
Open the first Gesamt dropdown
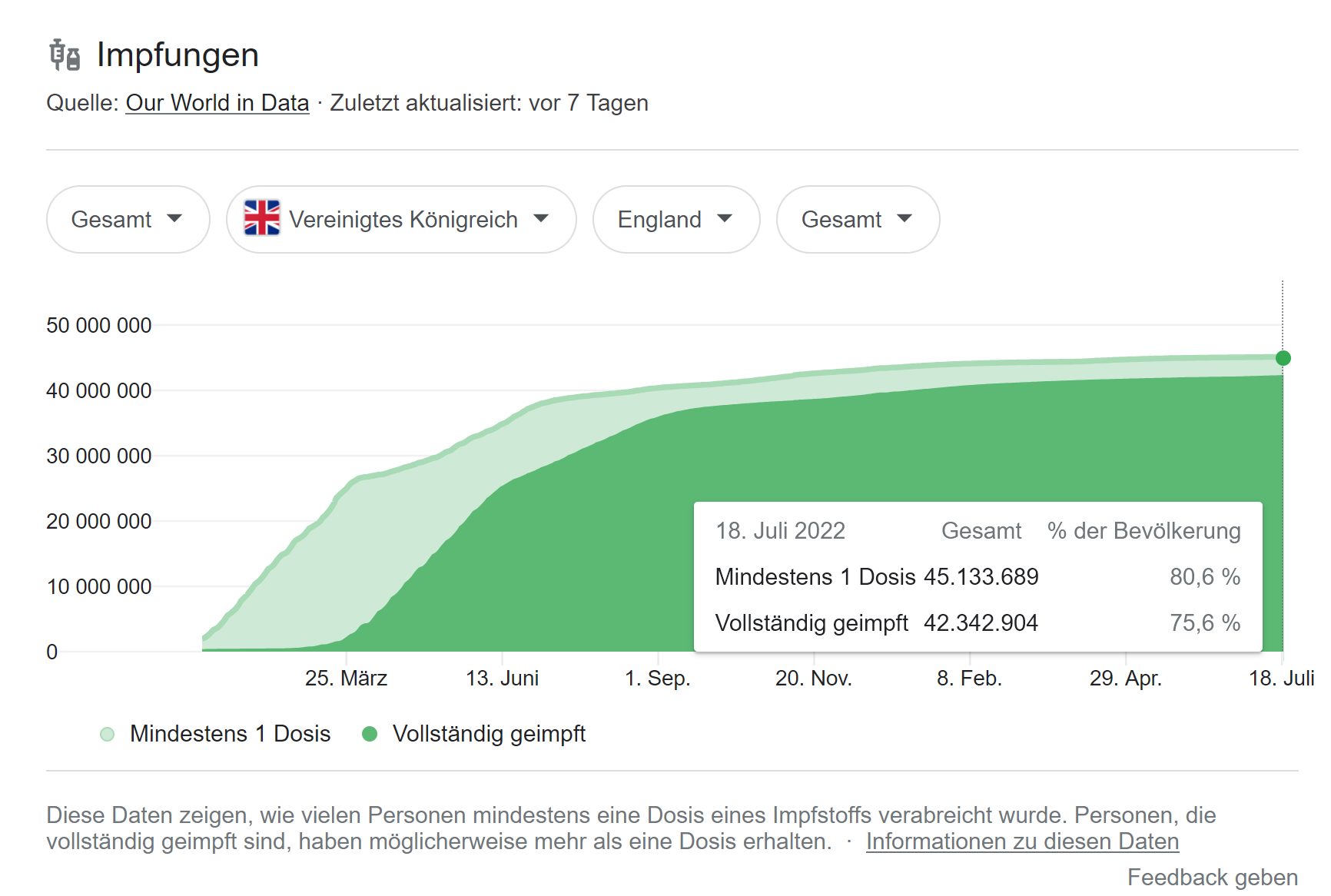(128, 219)
